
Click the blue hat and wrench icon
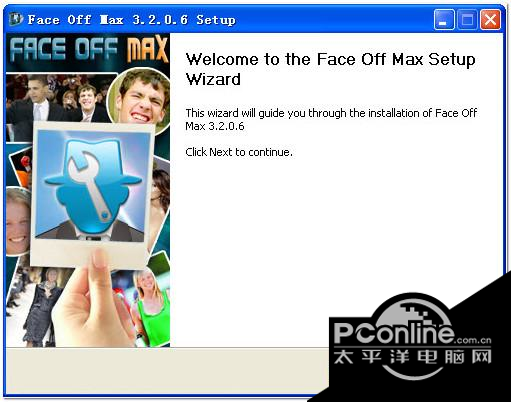pyautogui.click(x=93, y=183)
